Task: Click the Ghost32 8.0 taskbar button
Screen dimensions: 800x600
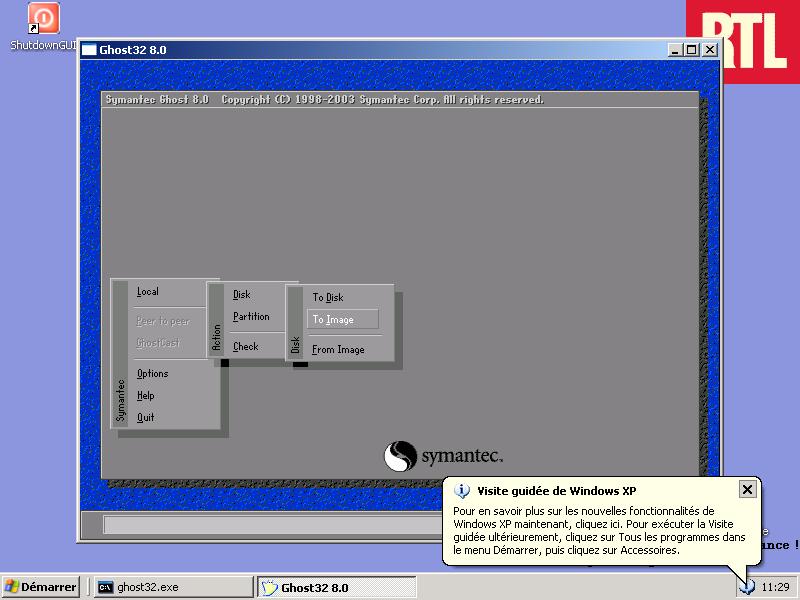Action: coord(337,587)
